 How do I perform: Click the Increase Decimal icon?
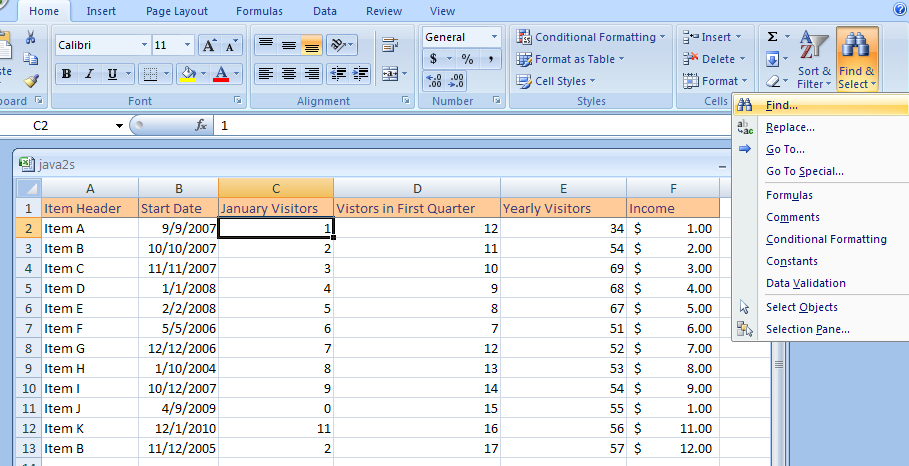434,81
